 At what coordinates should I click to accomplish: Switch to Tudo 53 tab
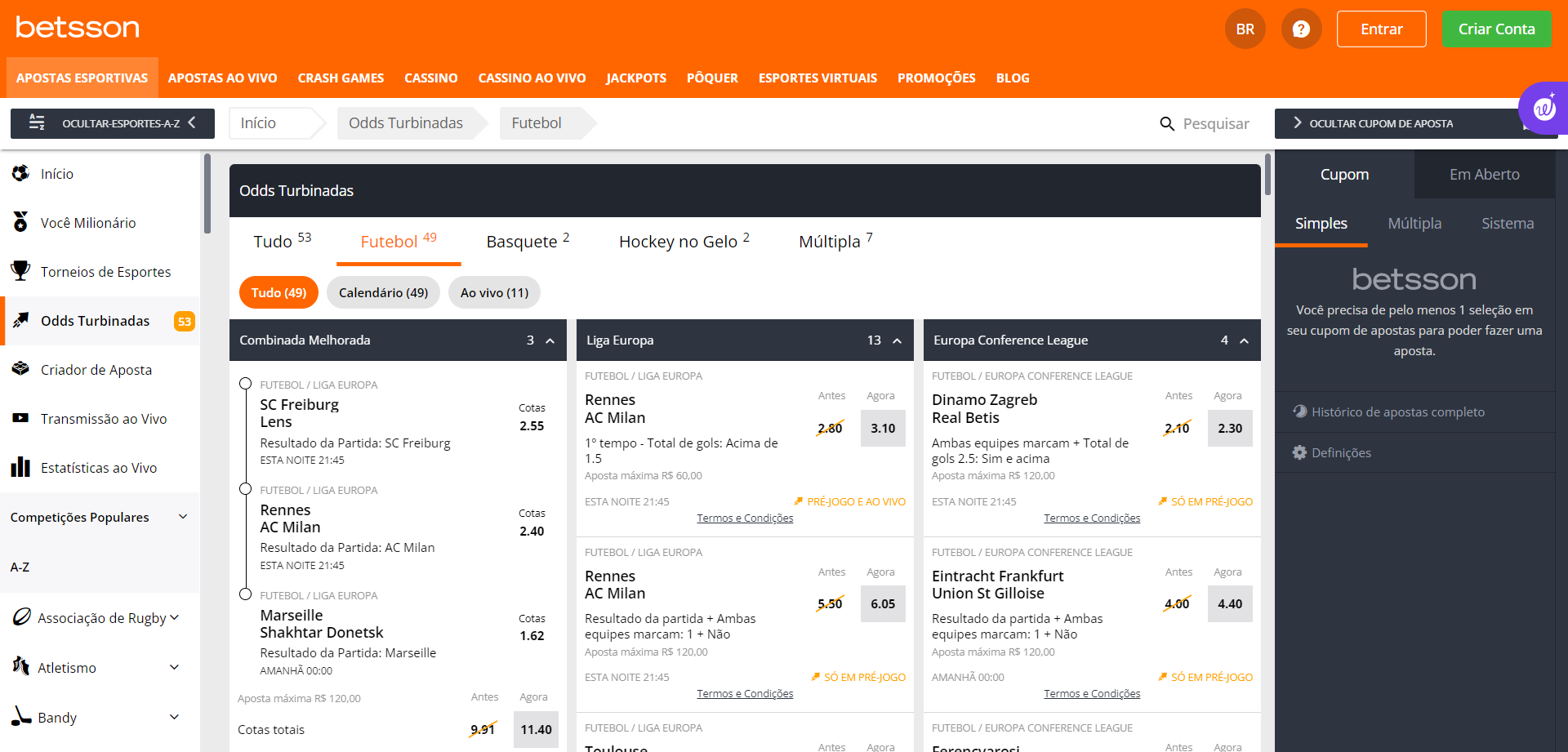282,241
